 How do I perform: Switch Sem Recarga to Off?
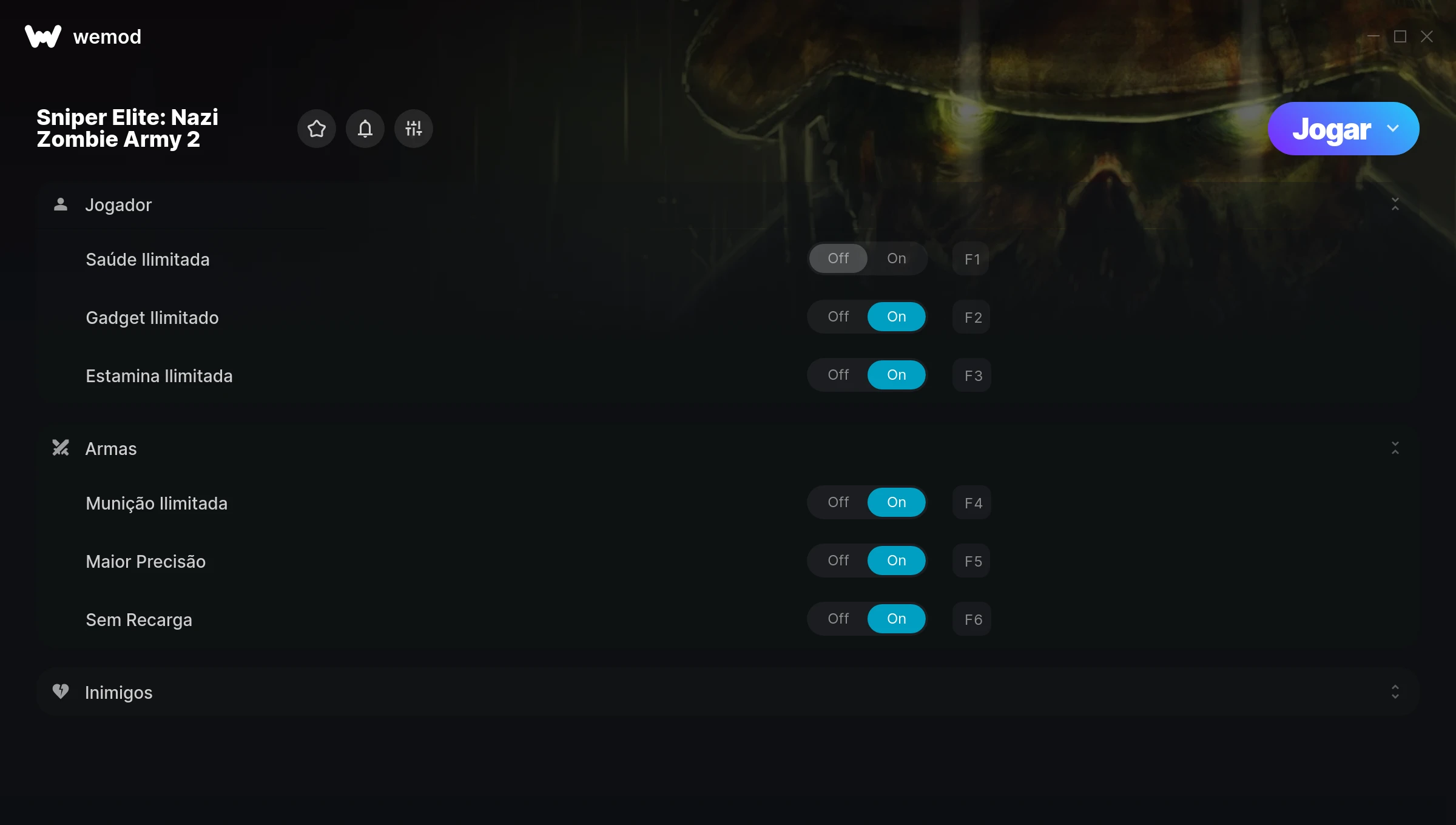coord(838,619)
